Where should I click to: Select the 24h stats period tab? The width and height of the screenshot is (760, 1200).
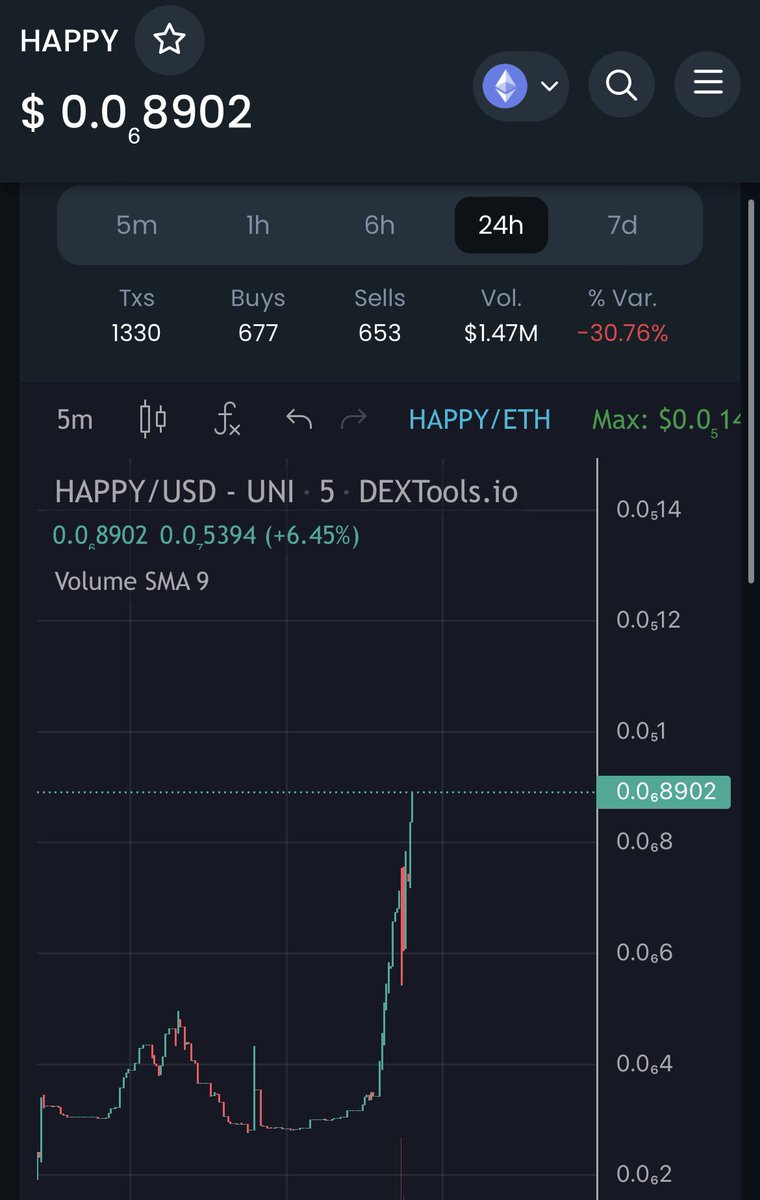coord(501,225)
